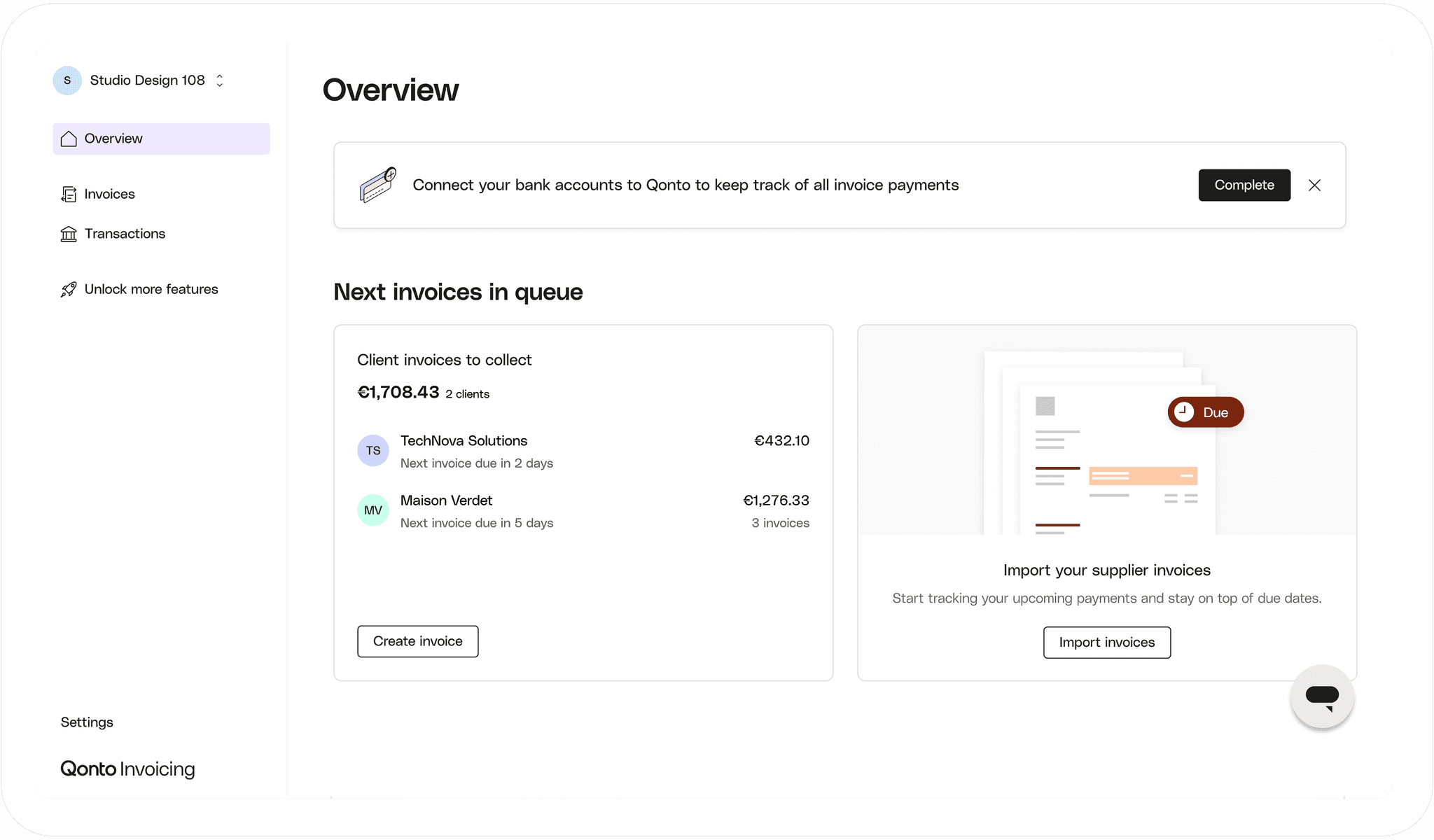This screenshot has height=840, width=1434.
Task: Click the Due badge on invoice illustration
Action: [1205, 412]
